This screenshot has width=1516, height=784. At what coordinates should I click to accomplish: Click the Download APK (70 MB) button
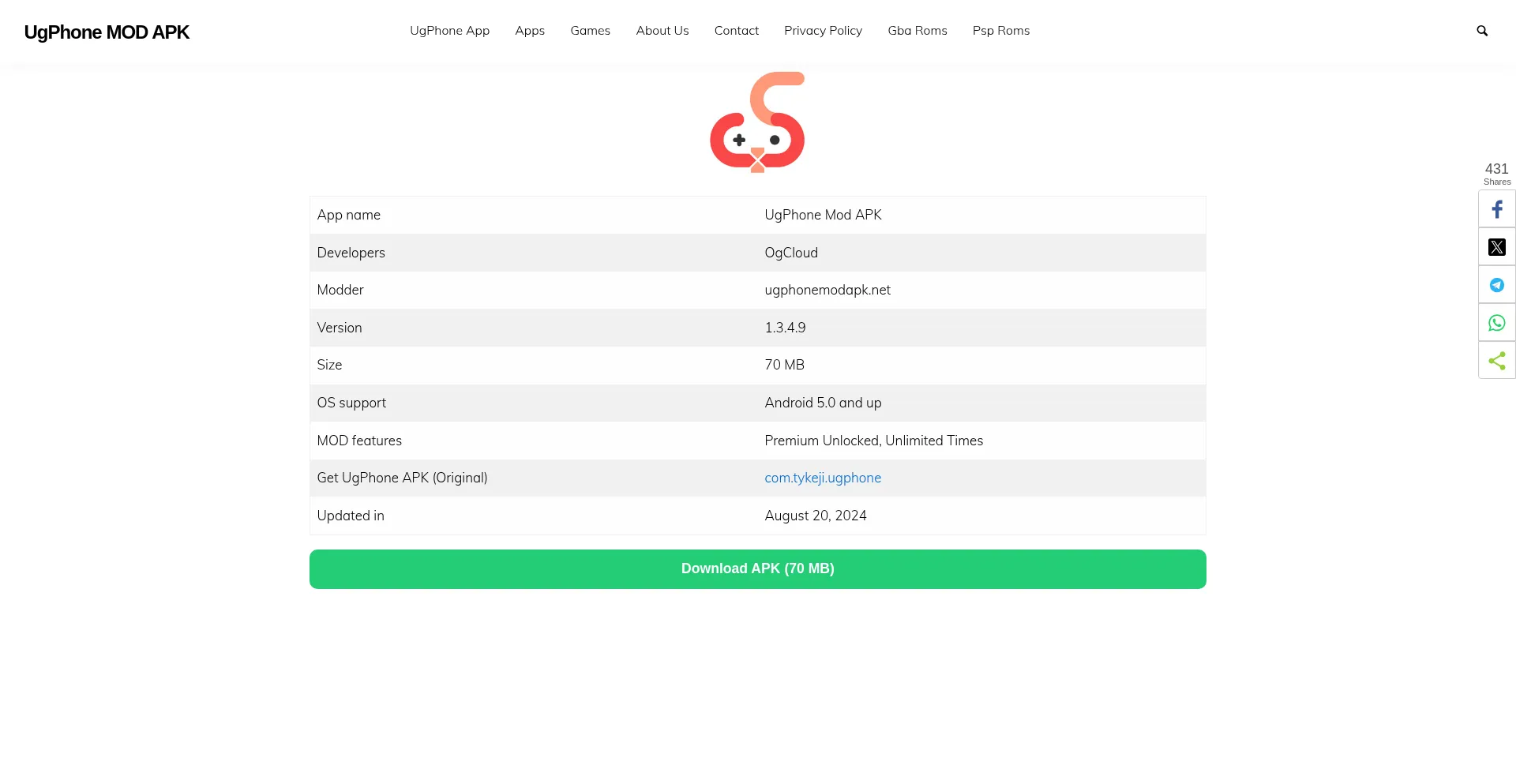(758, 569)
